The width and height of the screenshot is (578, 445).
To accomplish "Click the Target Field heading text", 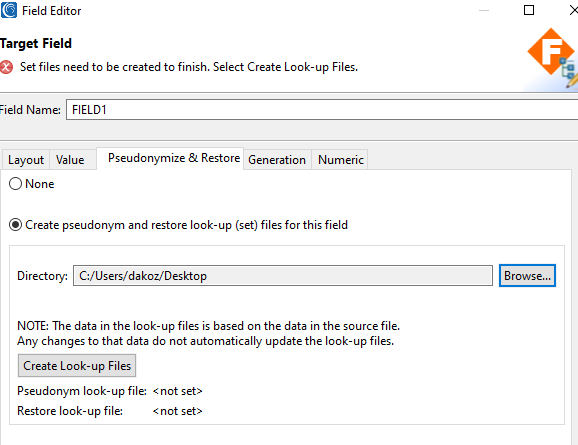I will pyautogui.click(x=36, y=44).
